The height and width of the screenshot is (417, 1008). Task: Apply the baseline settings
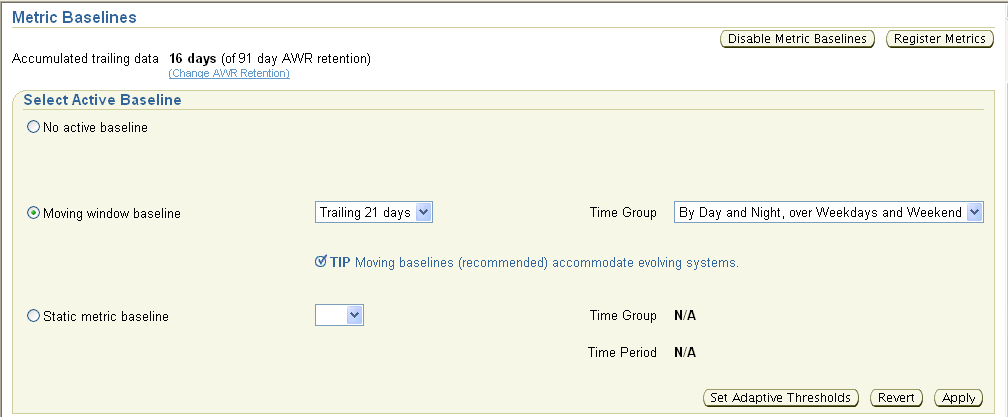958,398
